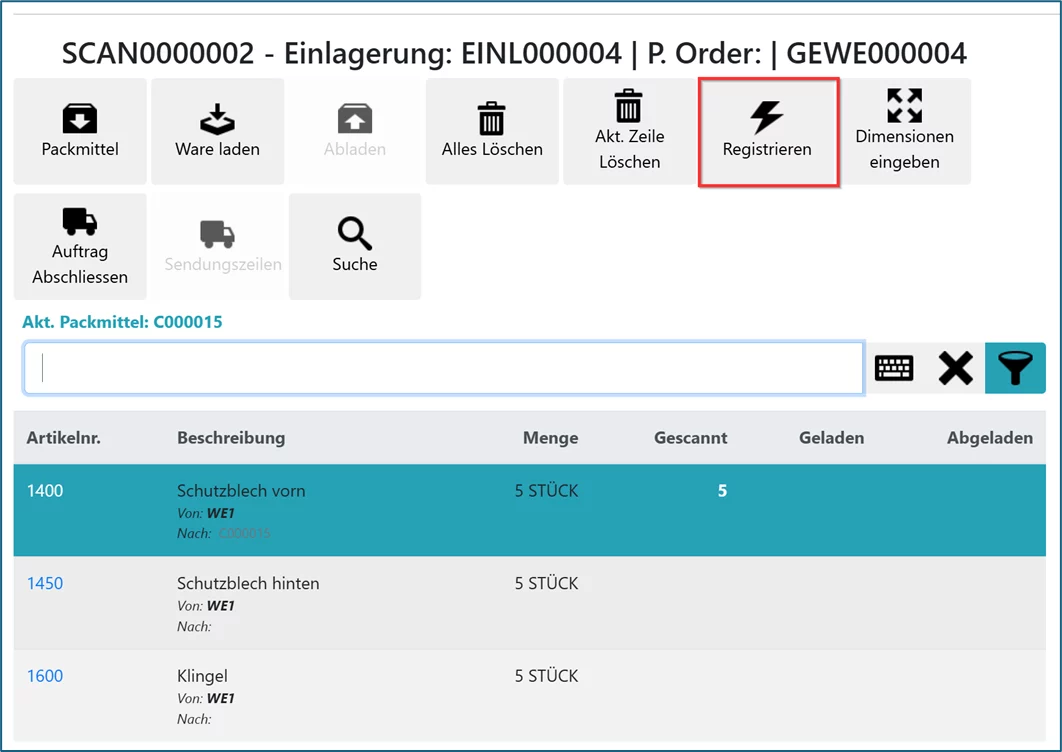Focus the scan input text field
This screenshot has width=1062, height=752.
point(444,368)
